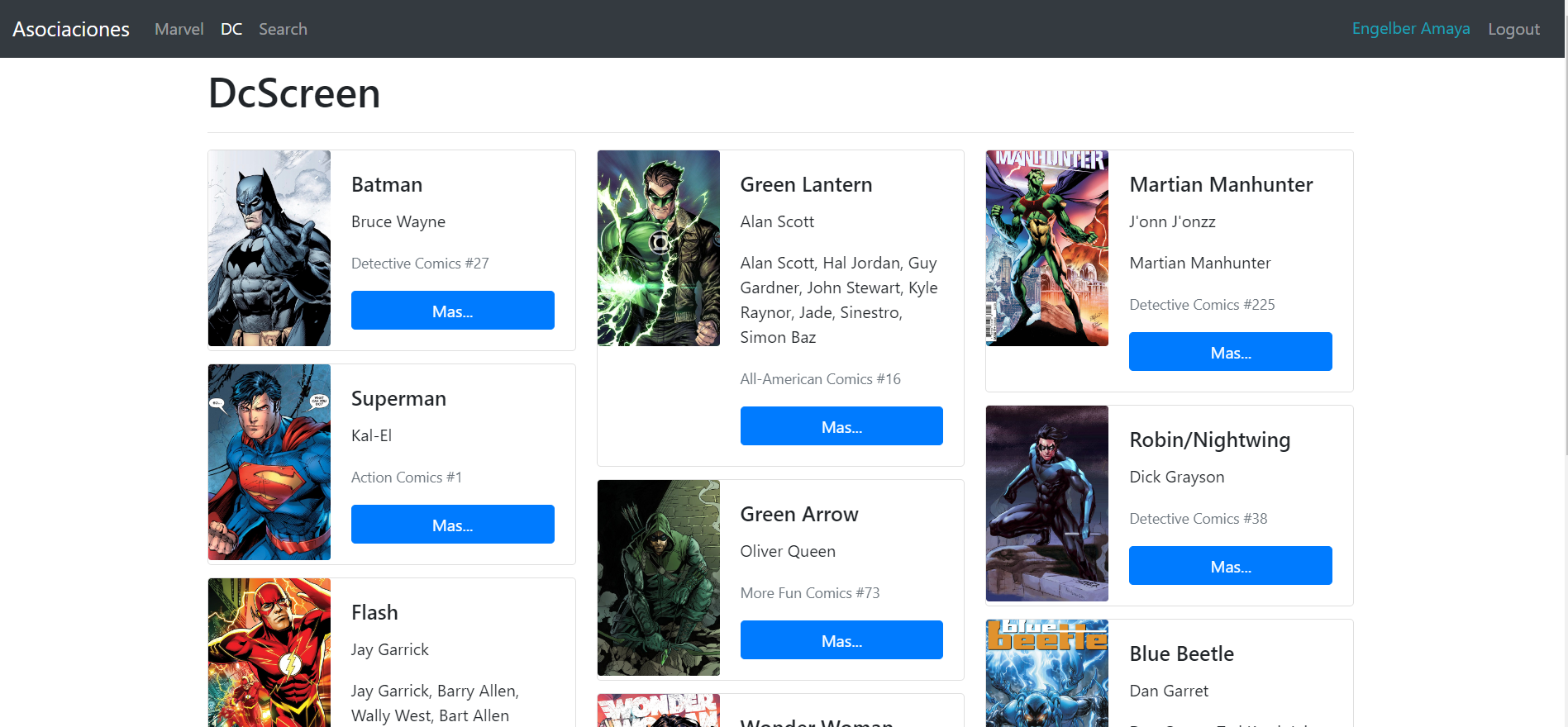Click the Dan Garret text
Viewport: 1568px width, 727px height.
(x=1169, y=691)
